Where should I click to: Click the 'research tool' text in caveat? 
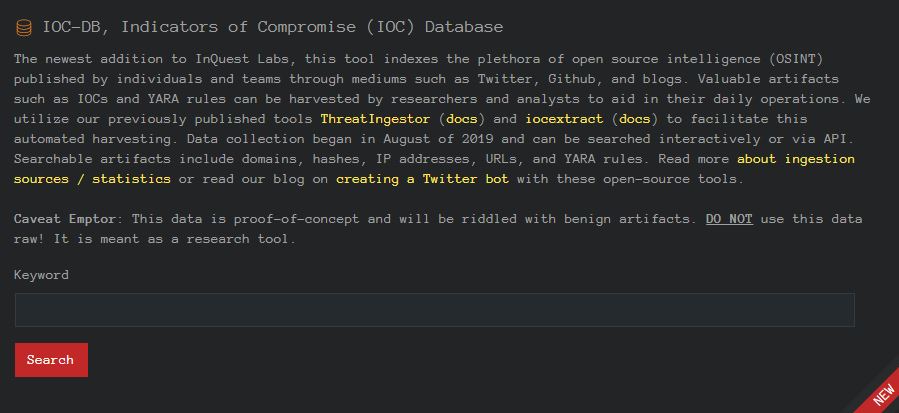(237, 239)
